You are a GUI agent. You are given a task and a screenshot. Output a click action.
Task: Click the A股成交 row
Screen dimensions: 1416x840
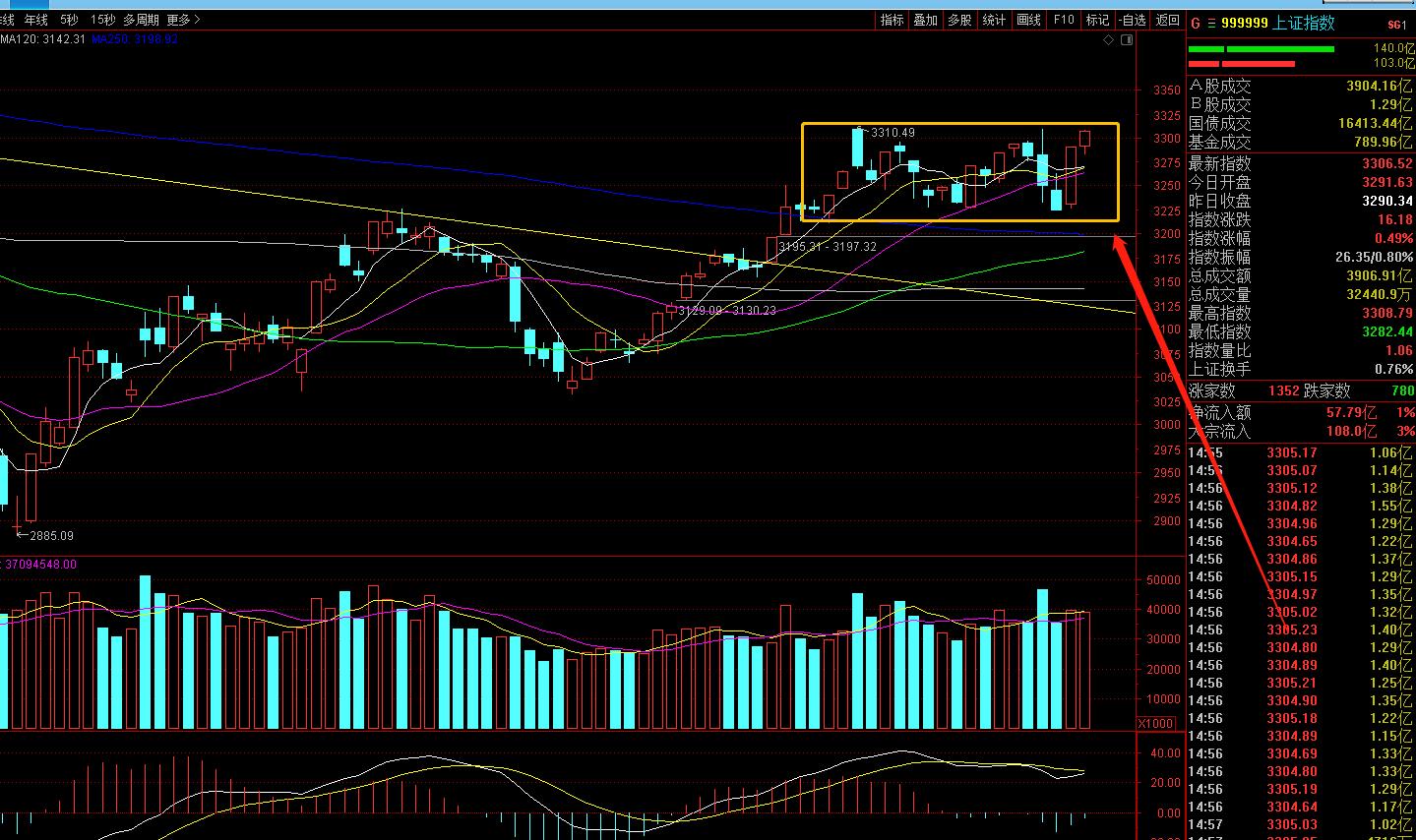click(1301, 87)
